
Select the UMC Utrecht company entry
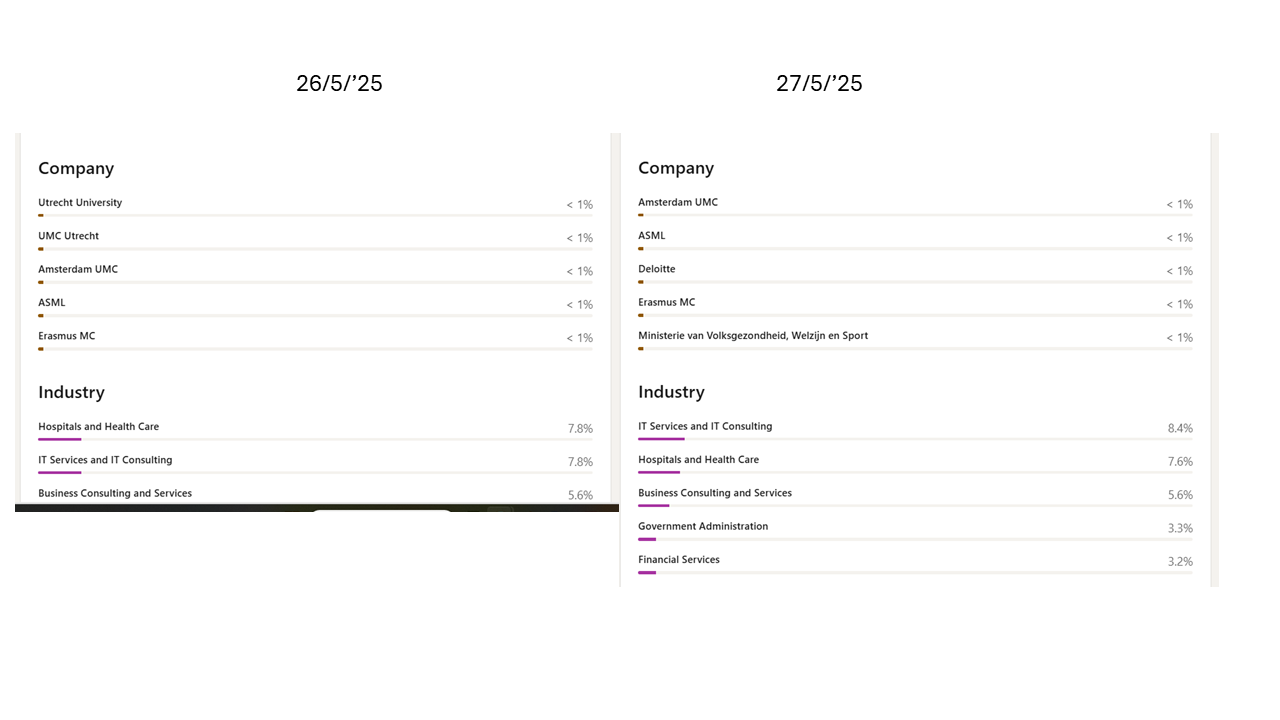pyautogui.click(x=68, y=236)
